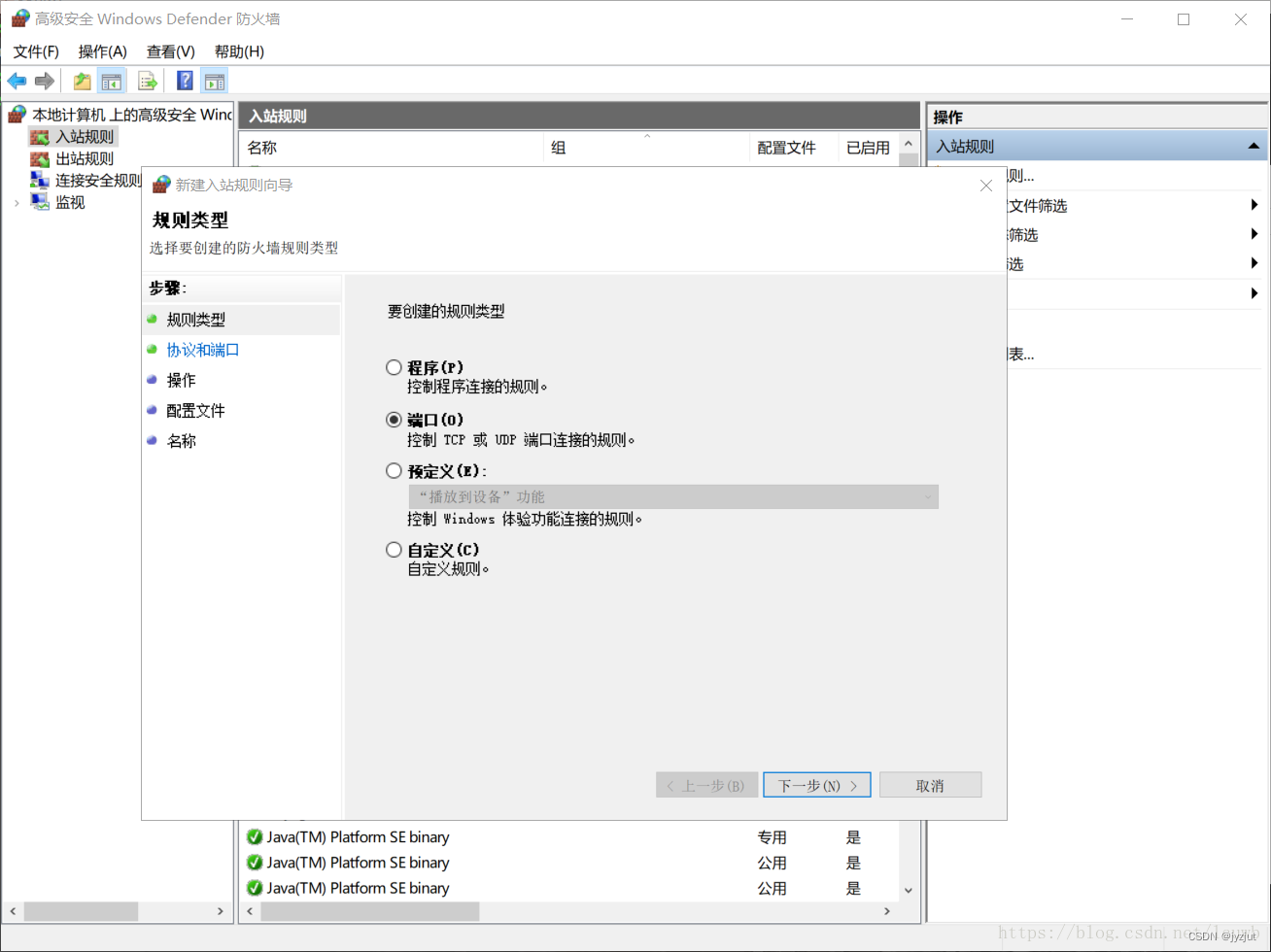This screenshot has height=952, width=1271.
Task: Select the 连接安全规则 tree item
Action: pyautogui.click(x=98, y=180)
